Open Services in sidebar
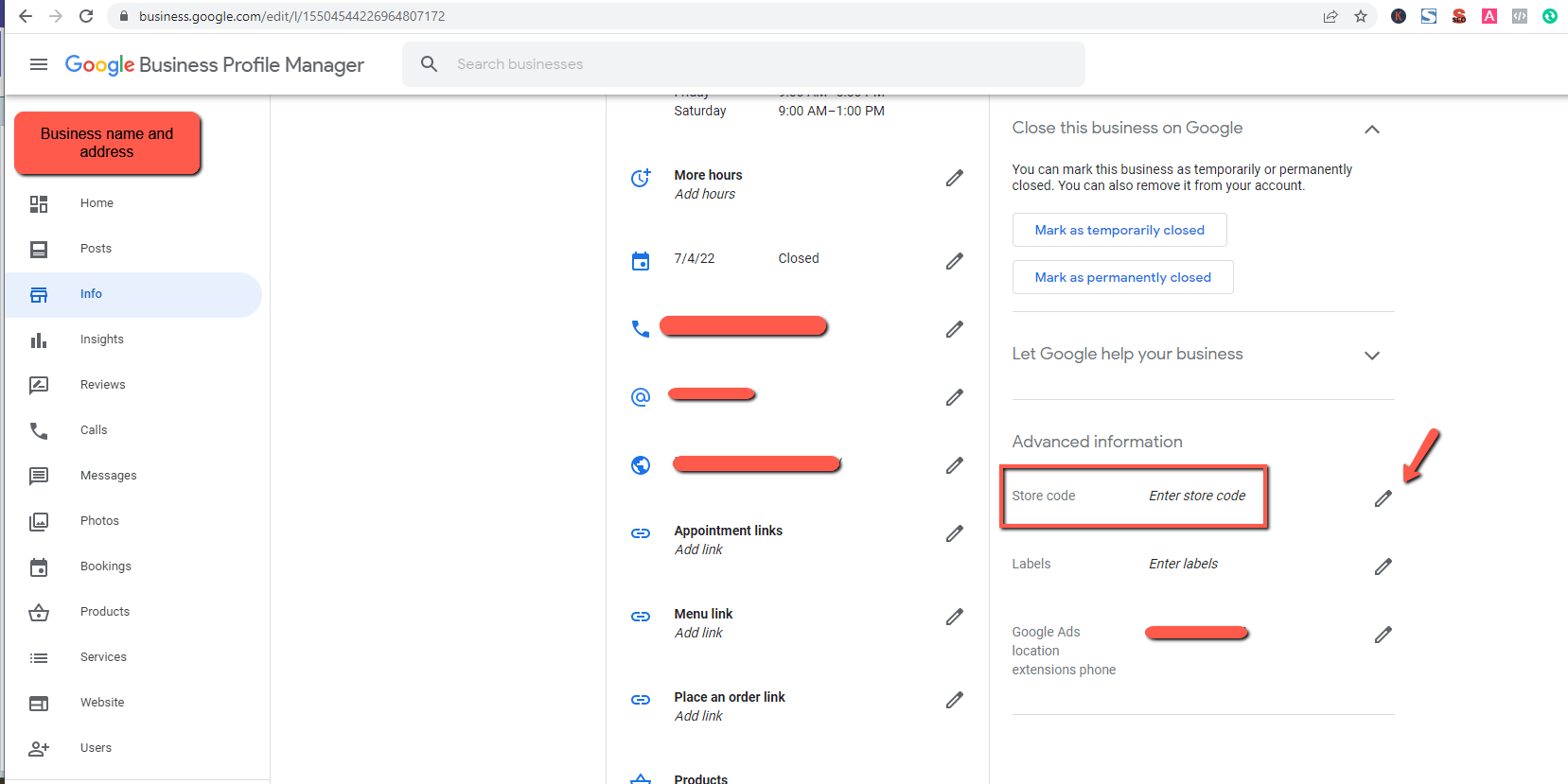Screen dimensions: 1568x784 coord(133,657)
